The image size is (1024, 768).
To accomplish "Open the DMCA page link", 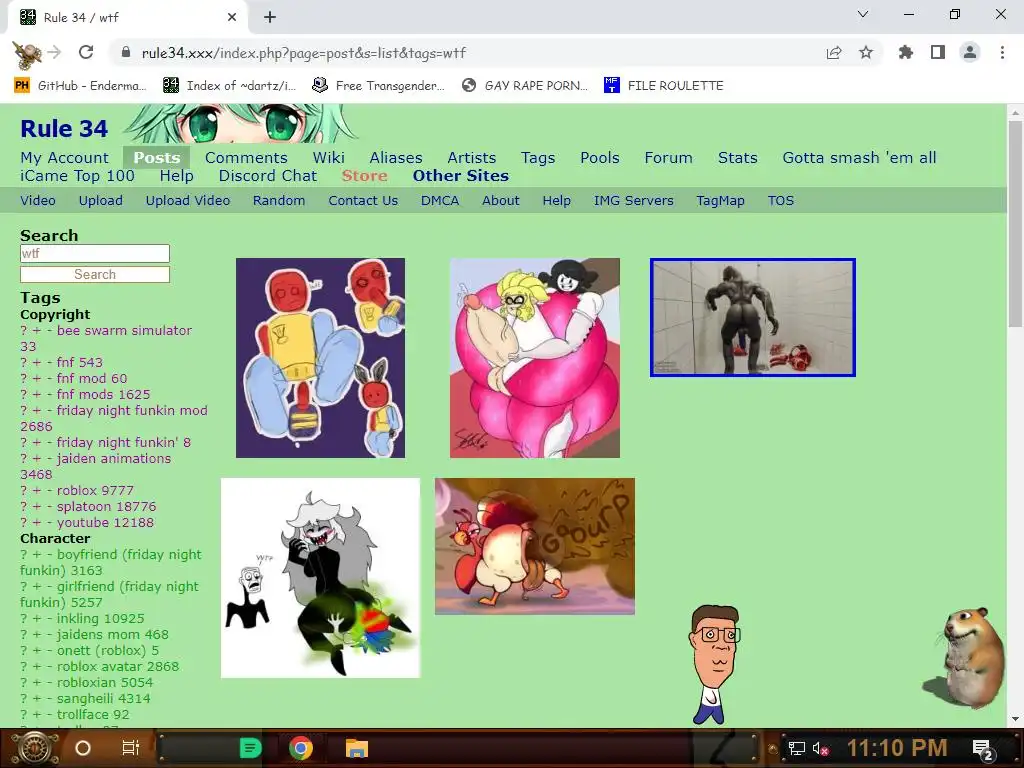I will [x=440, y=200].
